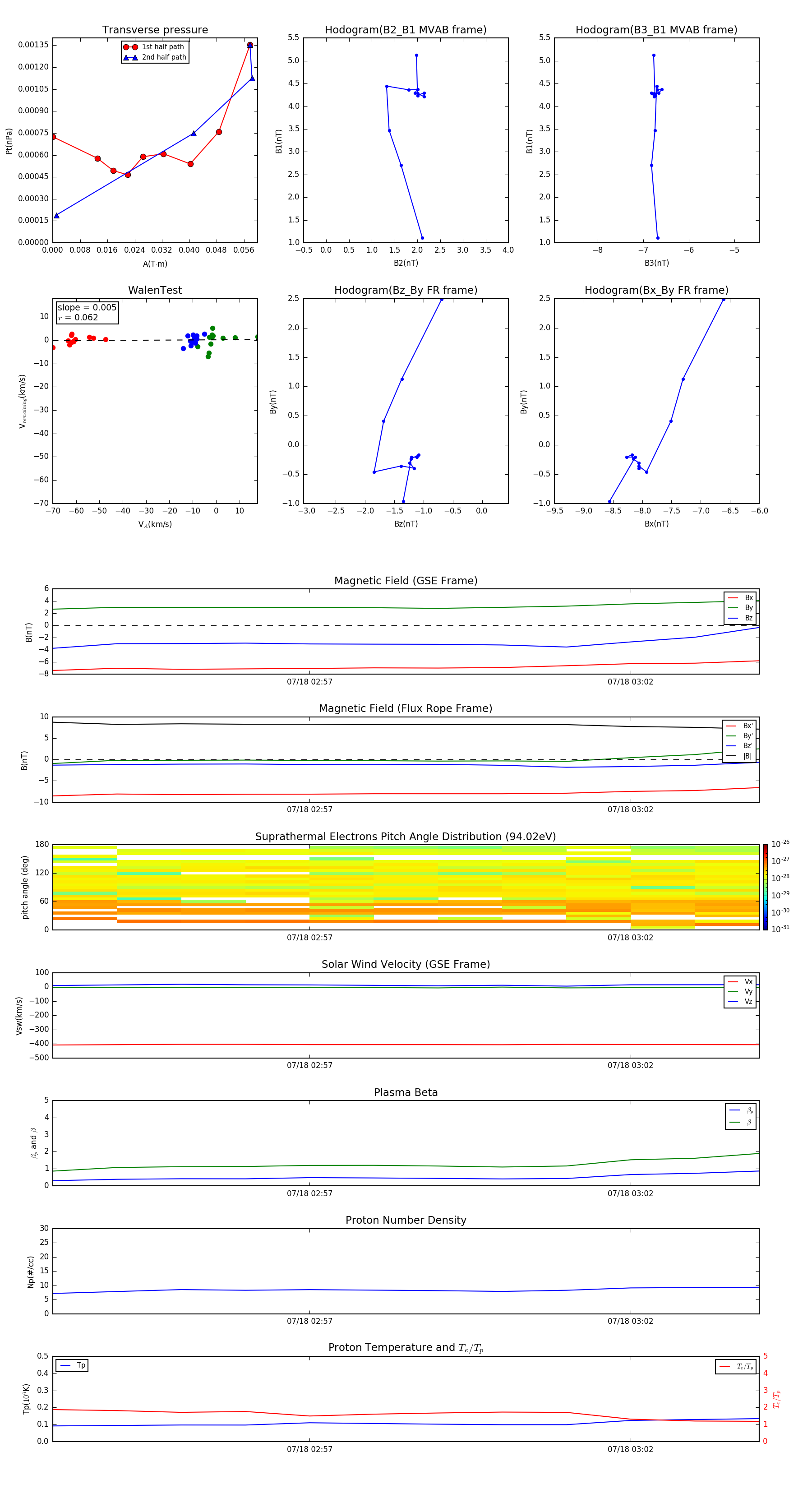Select 'By' in GSE magnetic field legend

pyautogui.click(x=740, y=607)
